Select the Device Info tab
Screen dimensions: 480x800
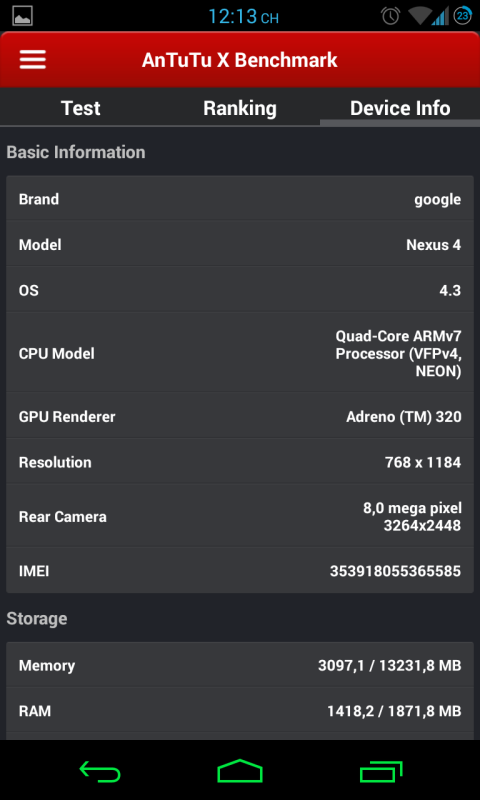(400, 108)
